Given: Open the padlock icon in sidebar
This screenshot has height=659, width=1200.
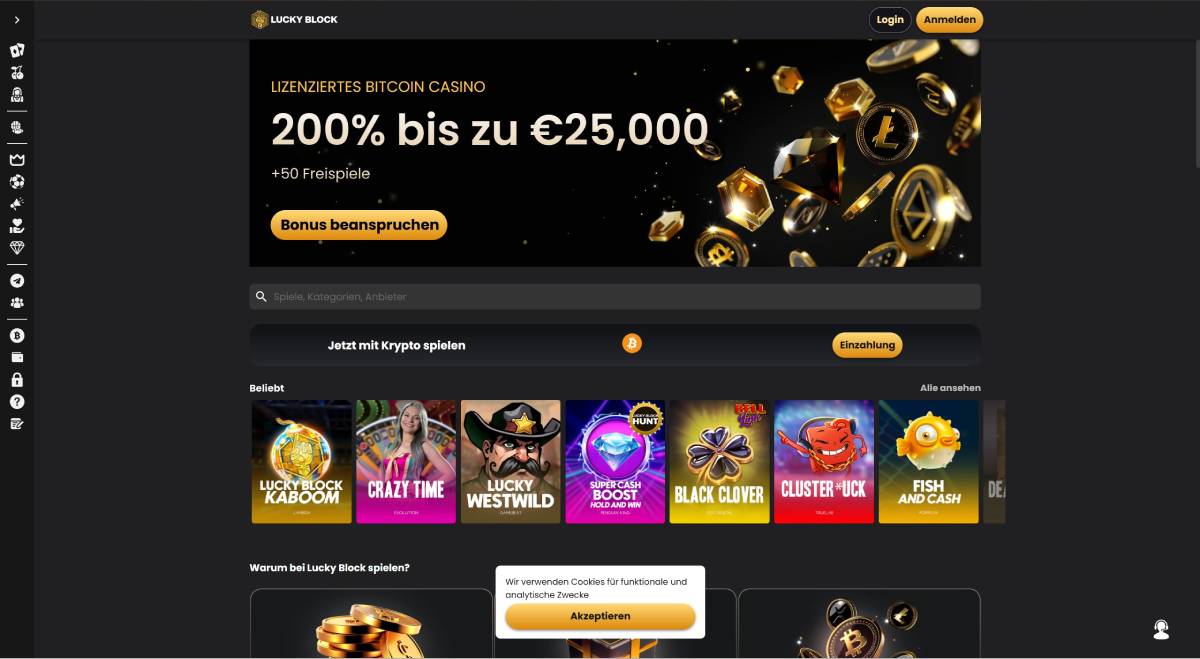Looking at the screenshot, I should pos(17,380).
